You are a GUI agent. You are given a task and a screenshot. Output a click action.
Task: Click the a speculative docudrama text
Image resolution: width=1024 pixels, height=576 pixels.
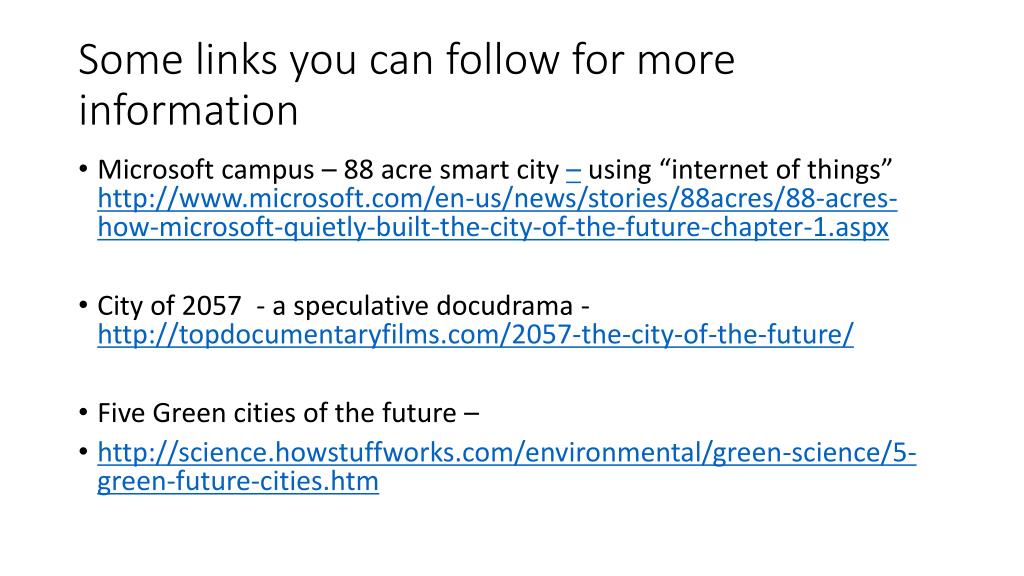423,306
